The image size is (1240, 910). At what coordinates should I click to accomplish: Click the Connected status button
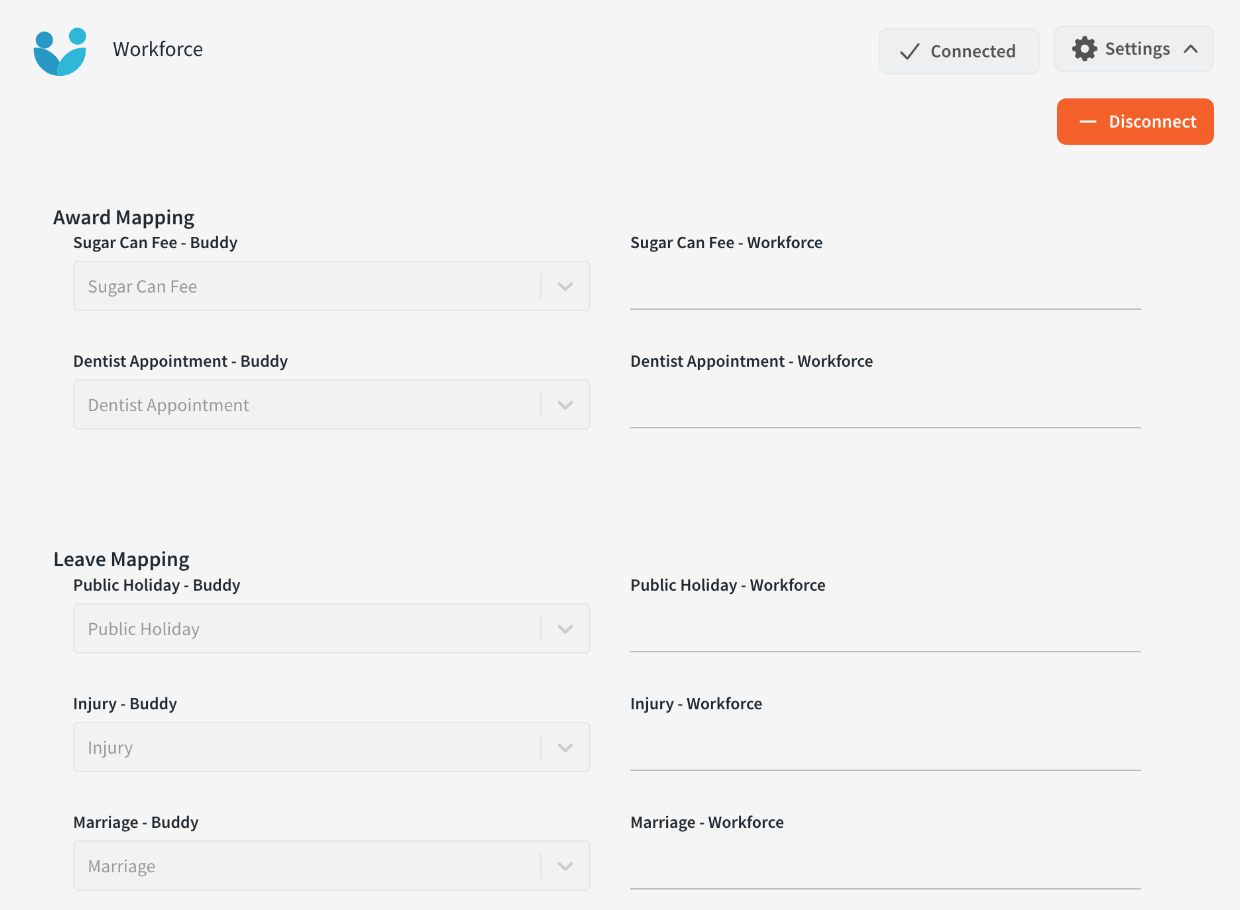[x=959, y=51]
